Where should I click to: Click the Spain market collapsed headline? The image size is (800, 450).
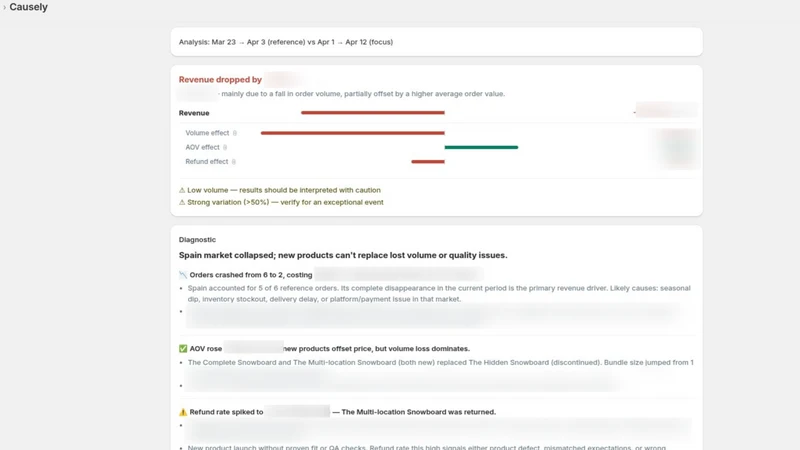click(x=343, y=255)
